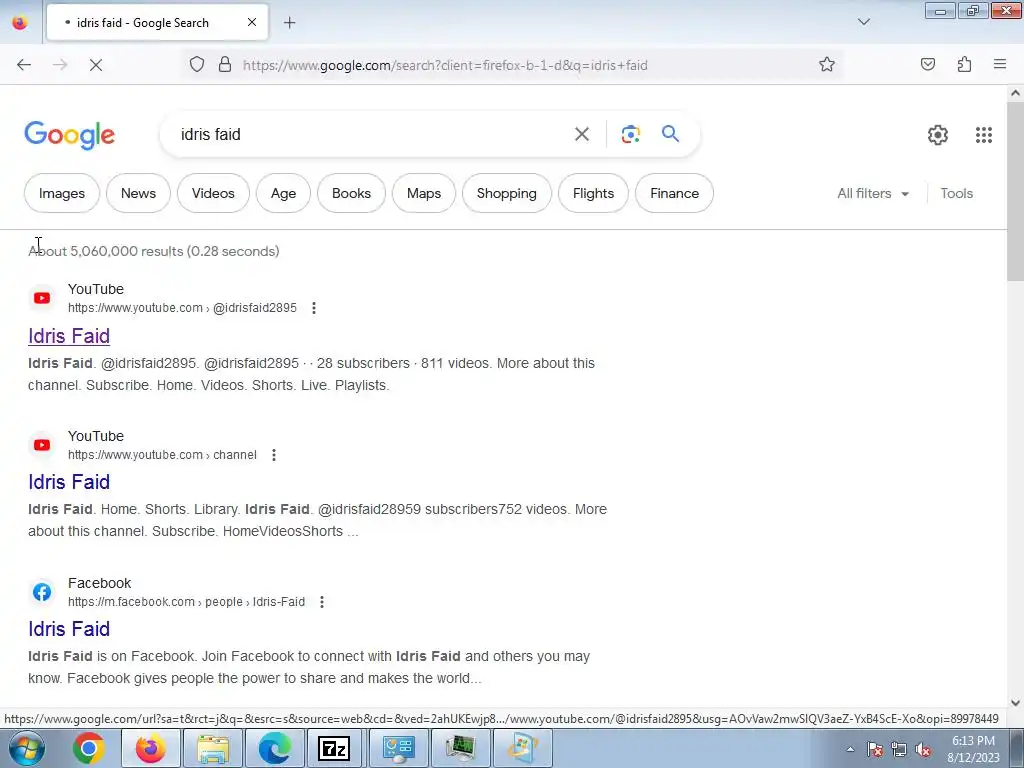1024x768 pixels.
Task: Select the Age filter chip
Action: [x=283, y=193]
